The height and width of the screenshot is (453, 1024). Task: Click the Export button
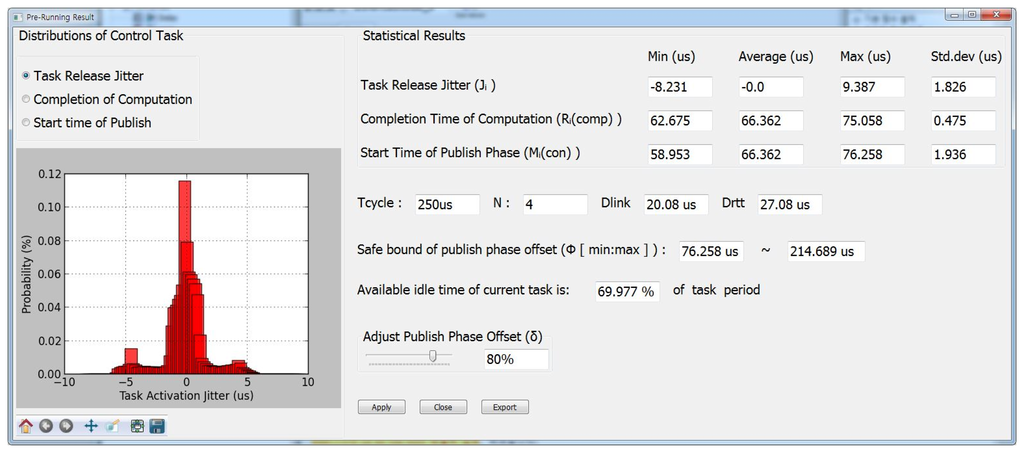[x=505, y=407]
